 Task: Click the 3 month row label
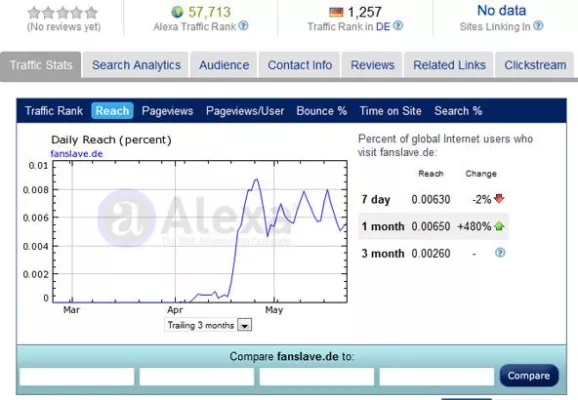click(x=383, y=254)
